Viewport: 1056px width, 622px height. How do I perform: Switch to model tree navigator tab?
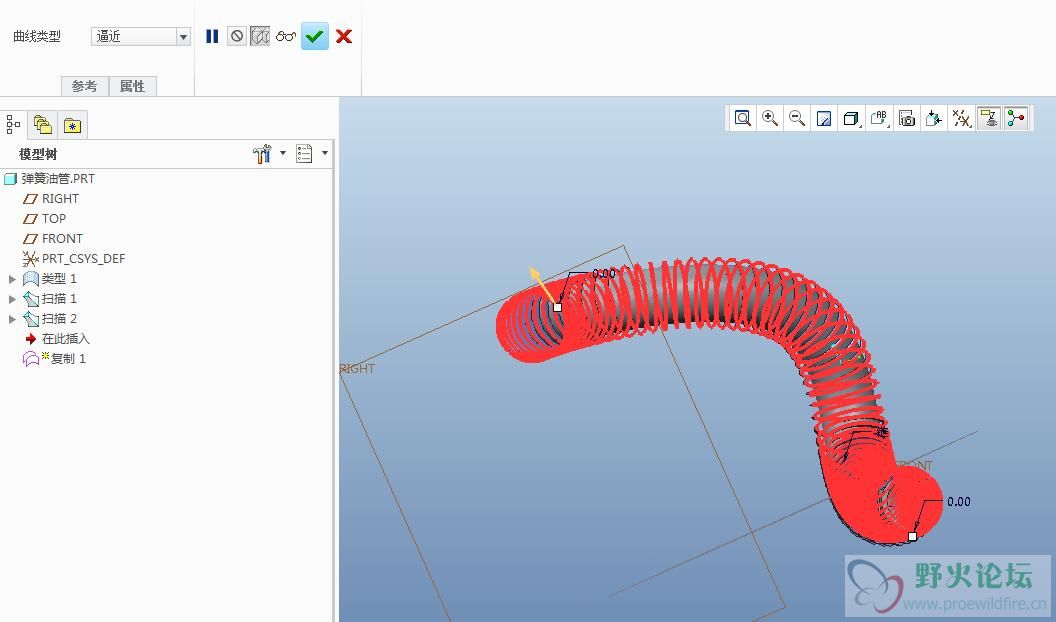click(x=13, y=125)
